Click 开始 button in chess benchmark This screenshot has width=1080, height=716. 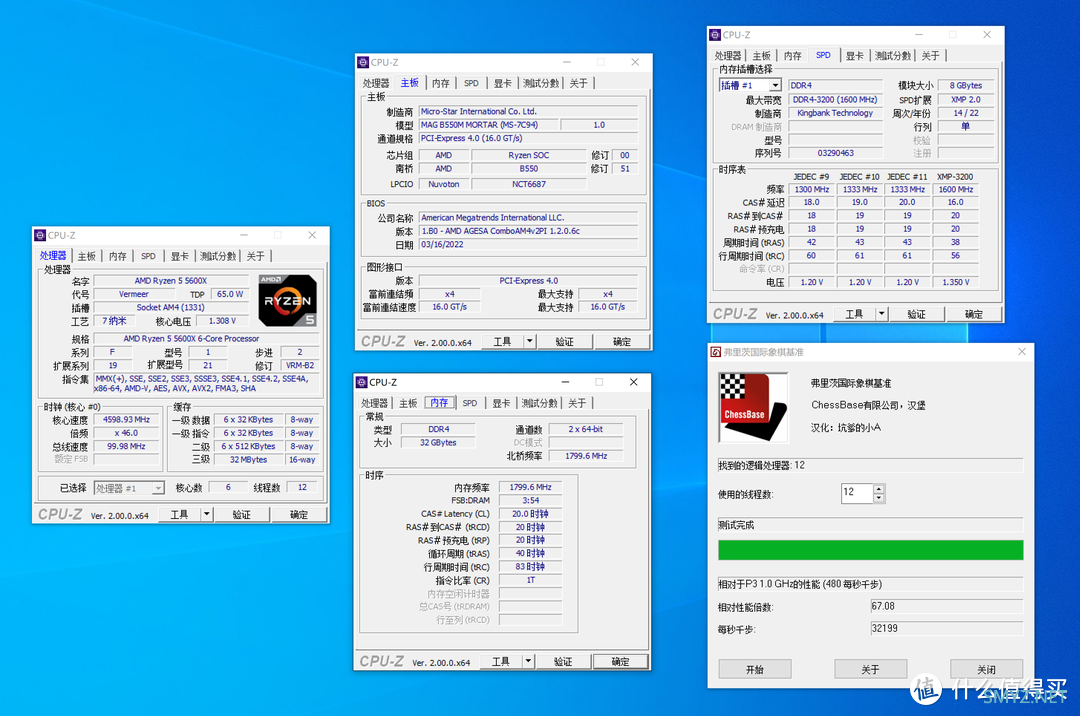click(755, 669)
